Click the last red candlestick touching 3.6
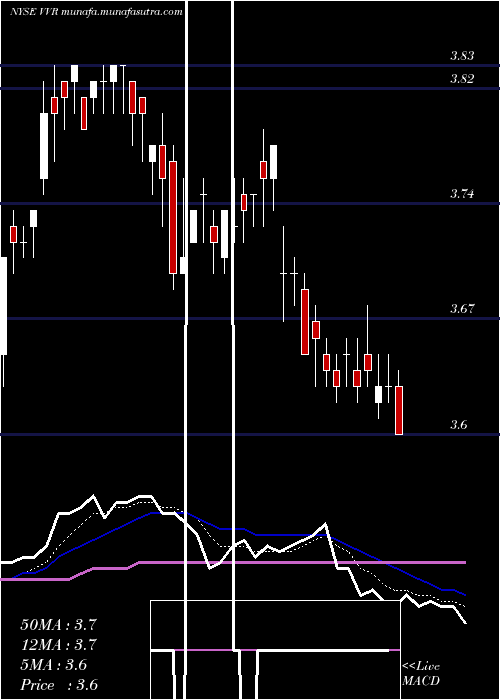This screenshot has width=500, height=700. [x=399, y=410]
